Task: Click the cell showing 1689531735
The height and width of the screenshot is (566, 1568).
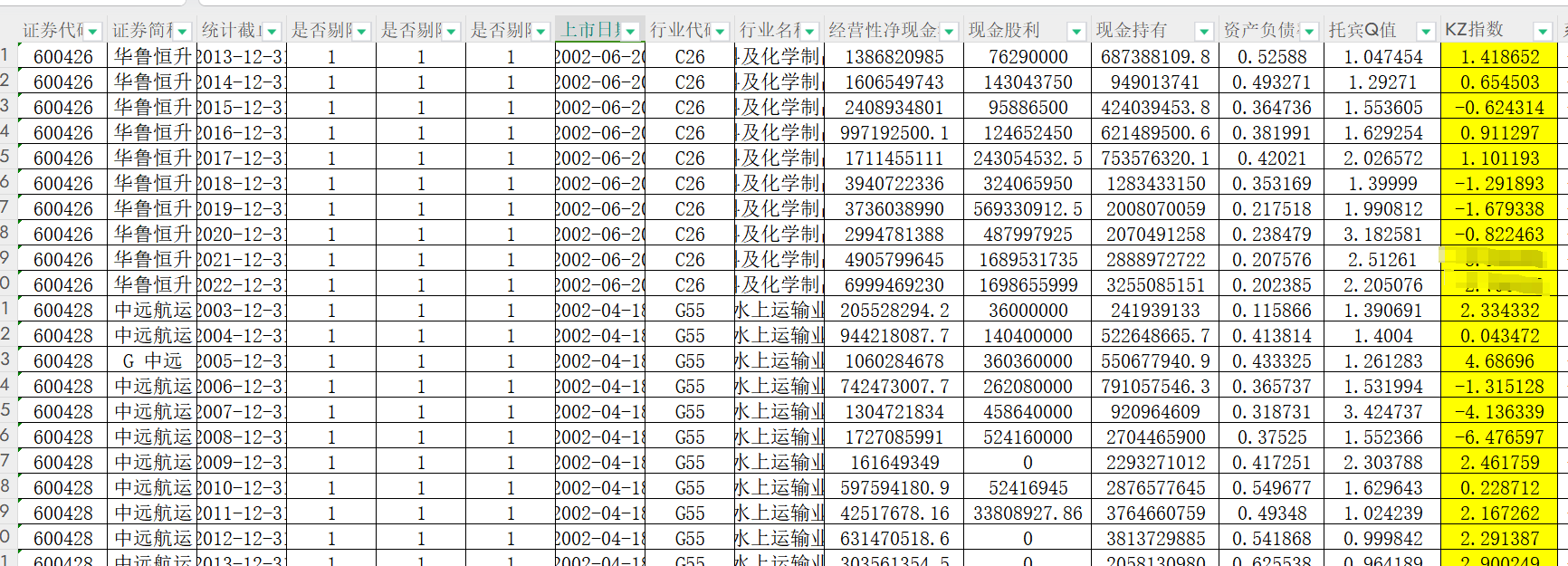Action: (x=1027, y=259)
